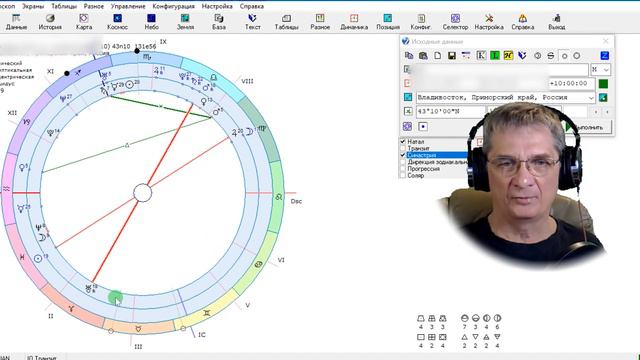Click the Sun glyph in Pisces sector
Image resolution: width=640 pixels, height=360 pixels.
pos(38,258)
